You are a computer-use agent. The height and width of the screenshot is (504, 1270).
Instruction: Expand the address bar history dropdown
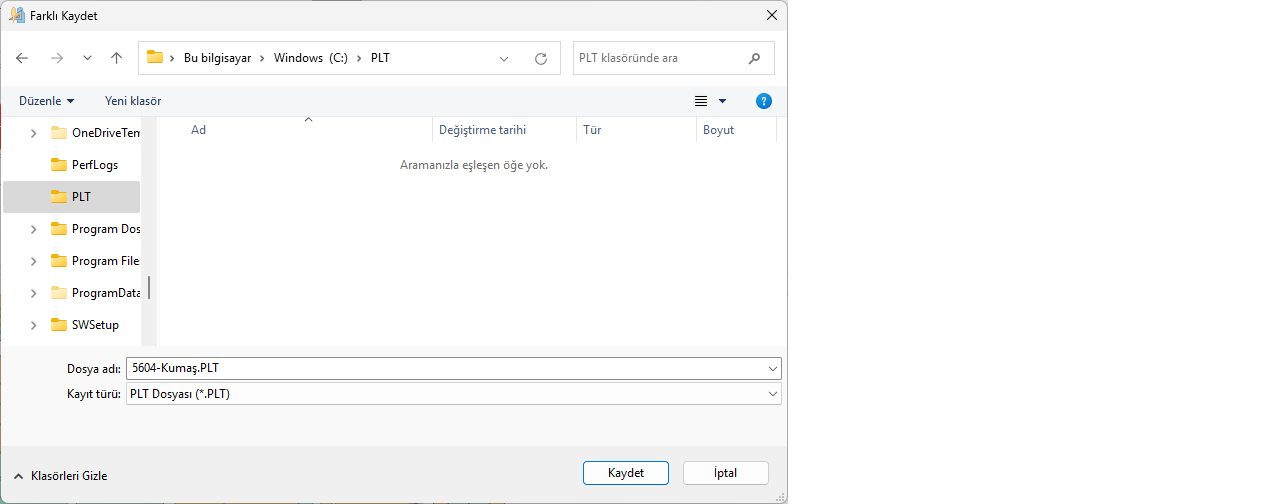point(504,58)
